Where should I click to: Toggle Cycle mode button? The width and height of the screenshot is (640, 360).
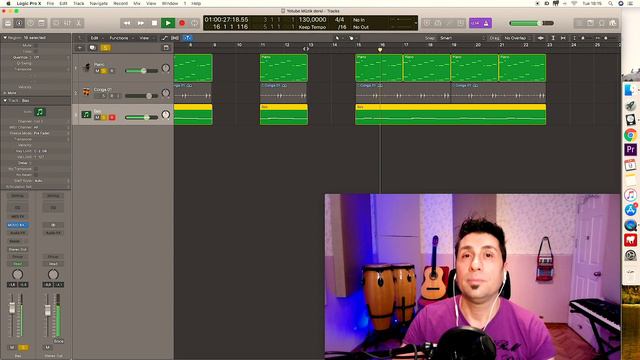(x=195, y=23)
